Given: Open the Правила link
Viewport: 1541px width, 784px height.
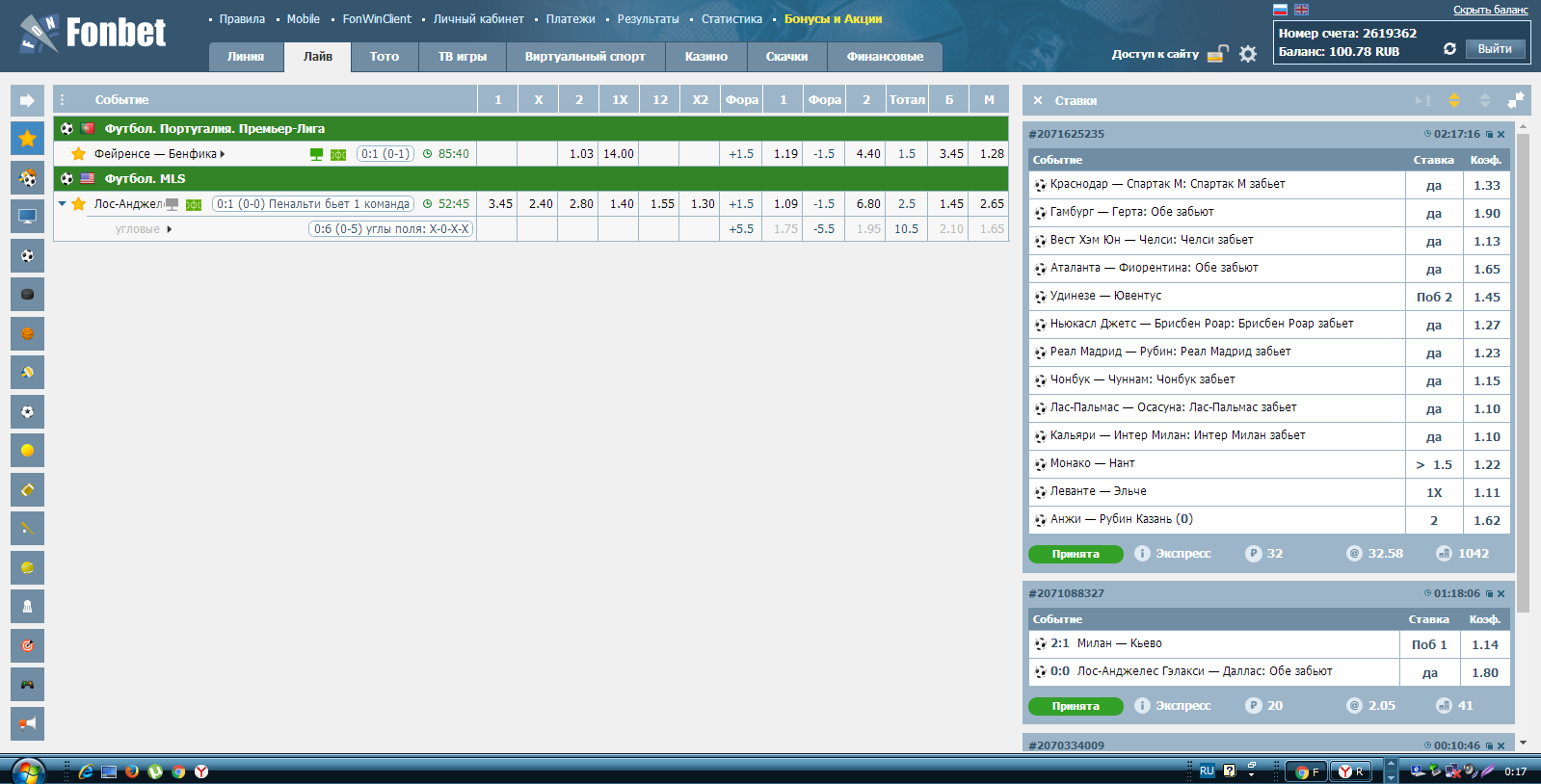Looking at the screenshot, I should point(242,19).
